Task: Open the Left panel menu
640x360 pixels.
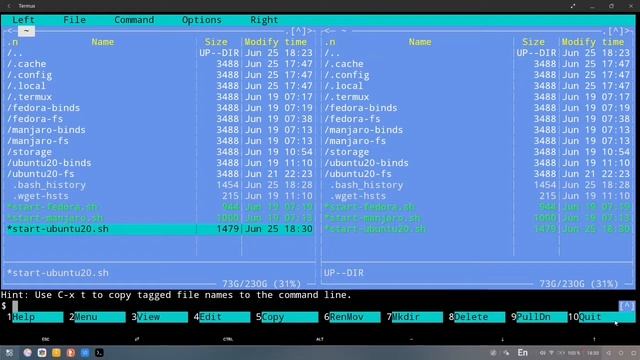Action: click(23, 20)
